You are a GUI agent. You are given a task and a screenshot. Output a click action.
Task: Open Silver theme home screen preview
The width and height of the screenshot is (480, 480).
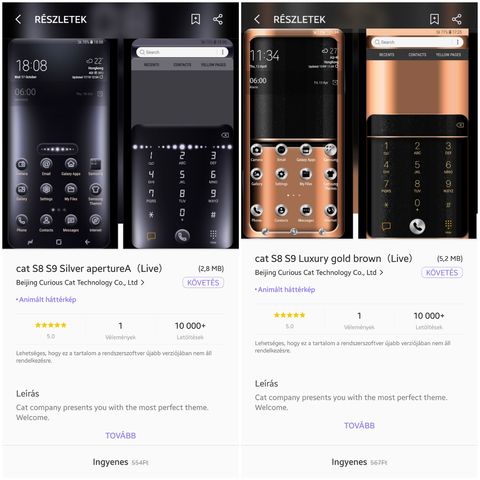click(x=60, y=144)
